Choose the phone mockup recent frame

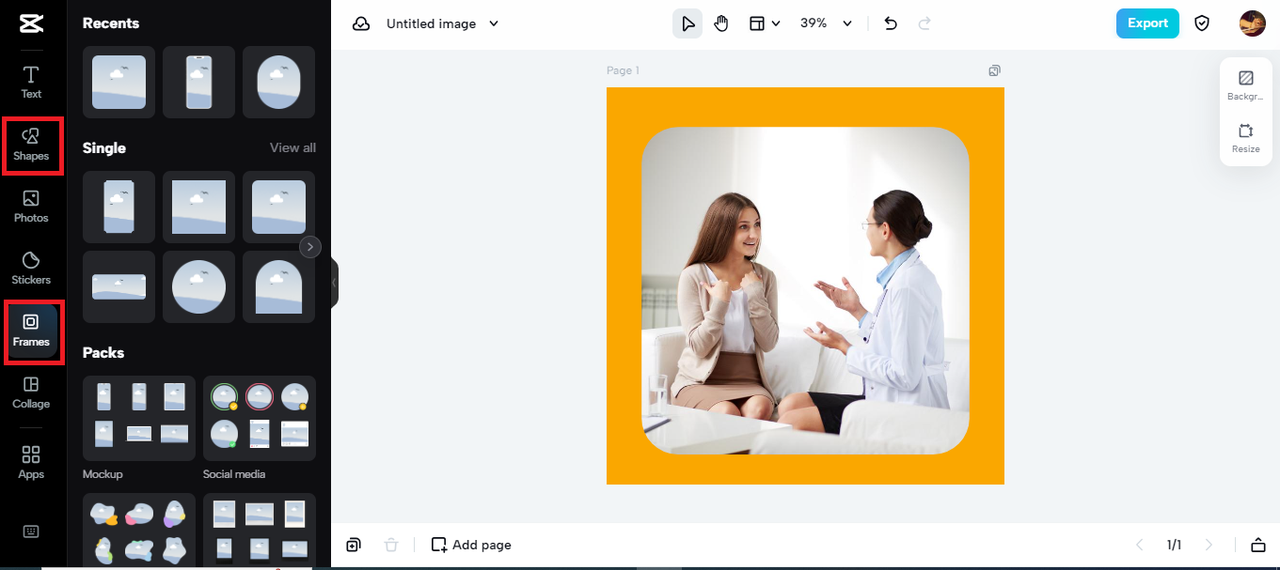[x=199, y=82]
